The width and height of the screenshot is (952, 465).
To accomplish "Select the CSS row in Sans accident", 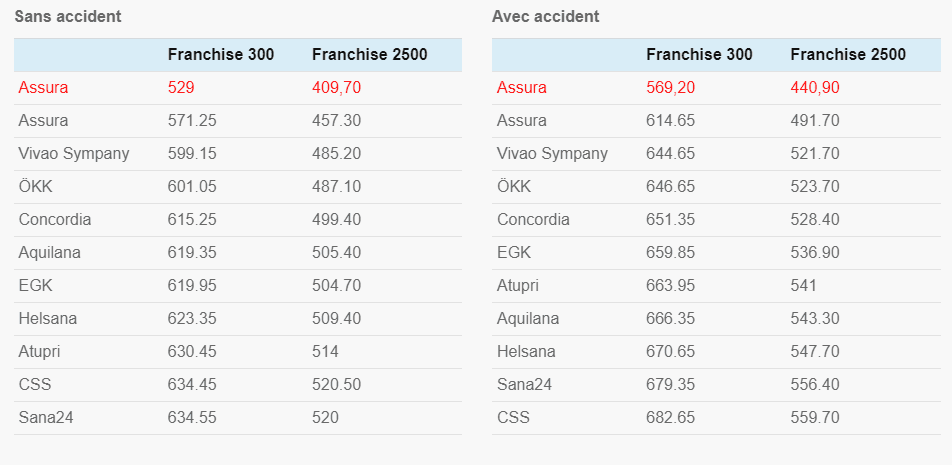I will 237,385.
